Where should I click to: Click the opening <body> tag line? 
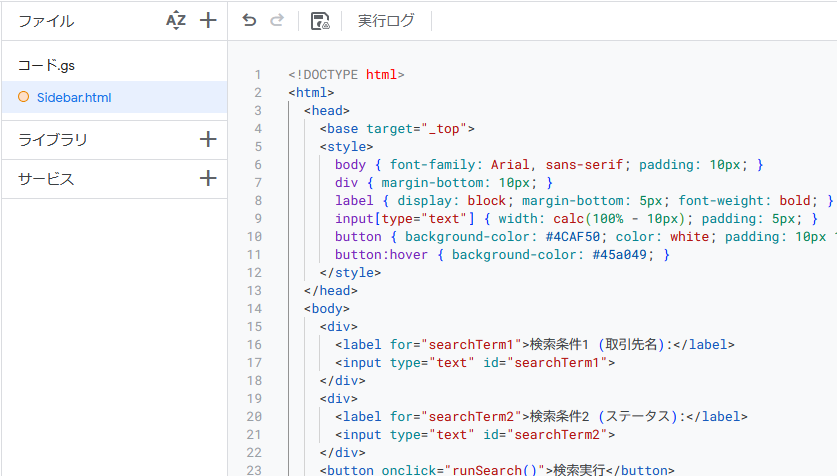coord(327,308)
